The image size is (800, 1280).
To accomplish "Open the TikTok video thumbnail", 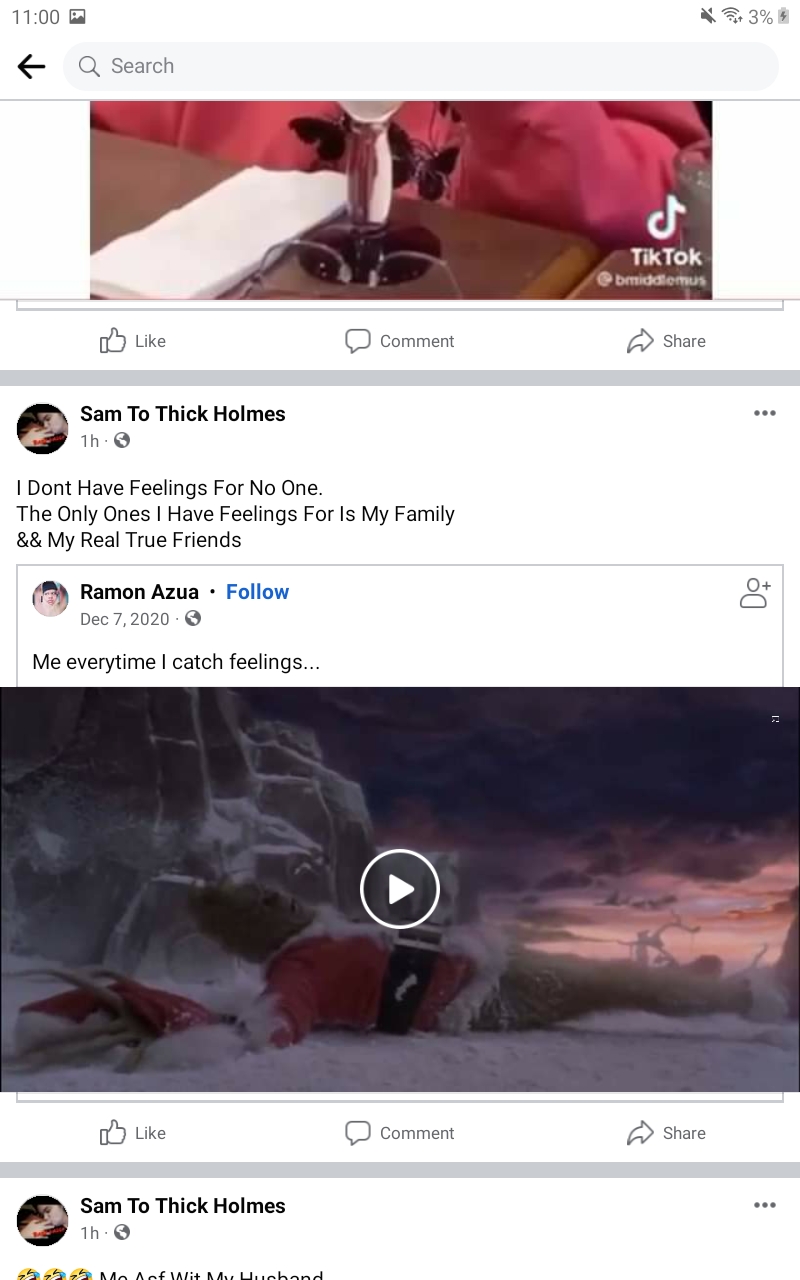I will click(x=400, y=200).
